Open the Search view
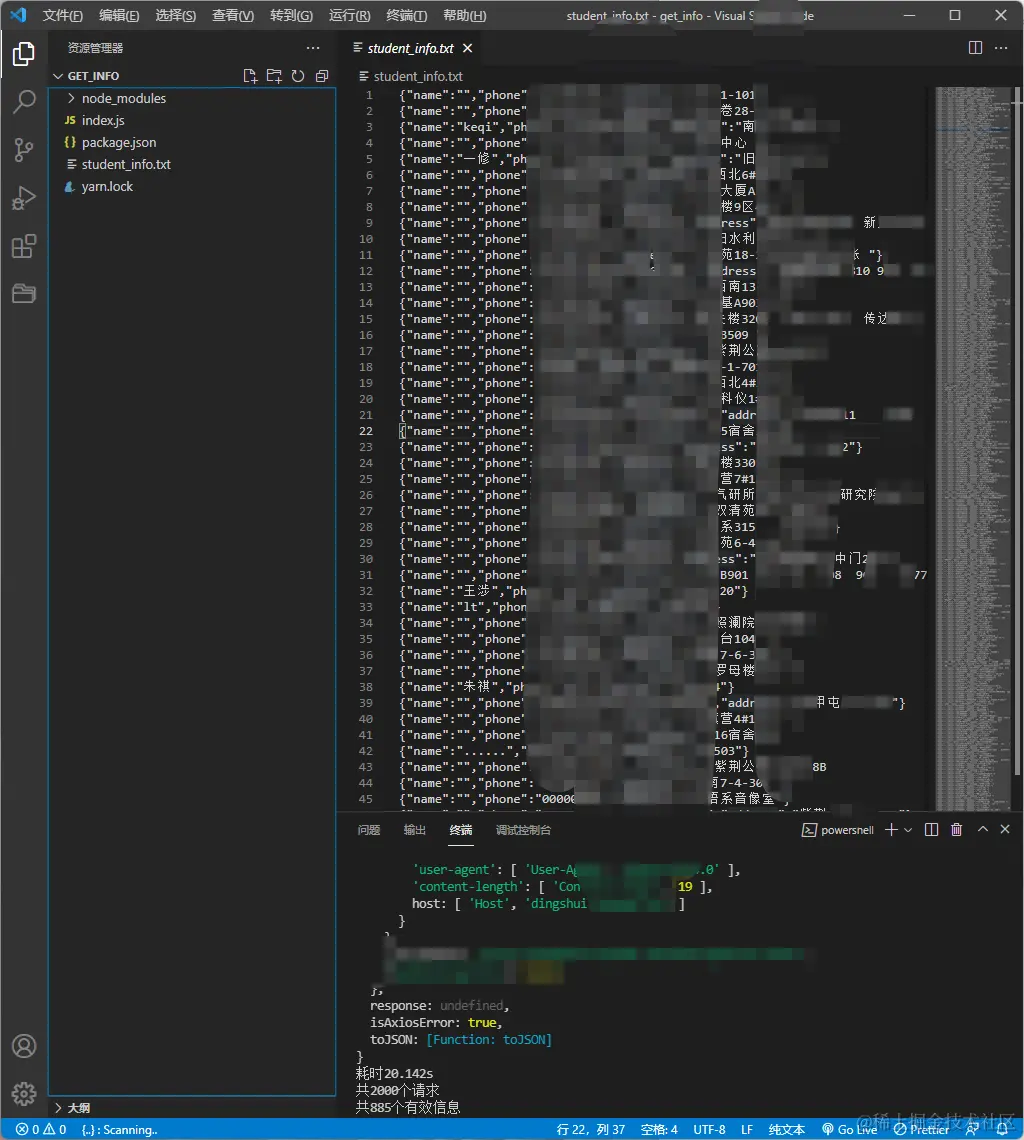The height and width of the screenshot is (1140, 1024). (23, 102)
